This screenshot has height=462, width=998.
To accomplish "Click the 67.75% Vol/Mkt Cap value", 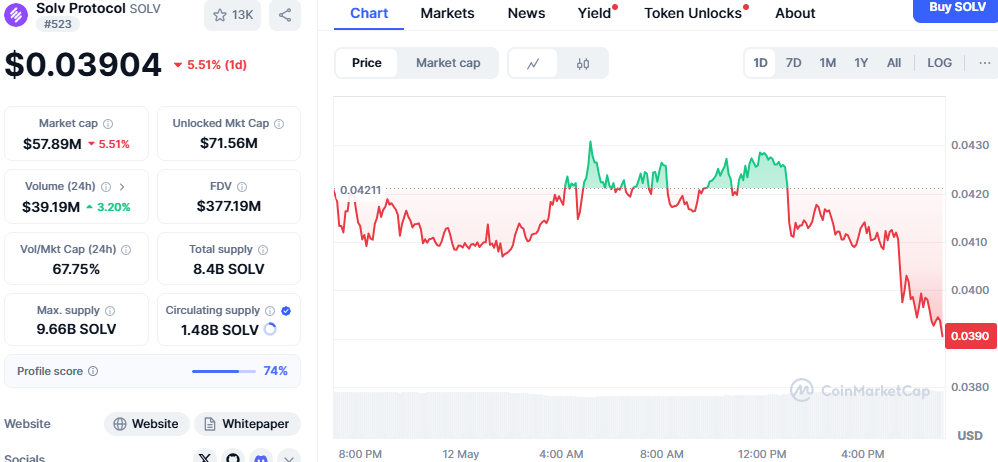I will coord(76,269).
